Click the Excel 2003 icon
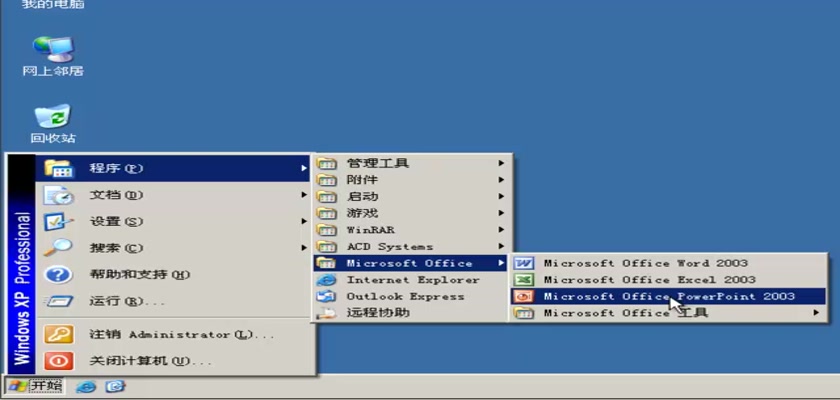 point(523,280)
